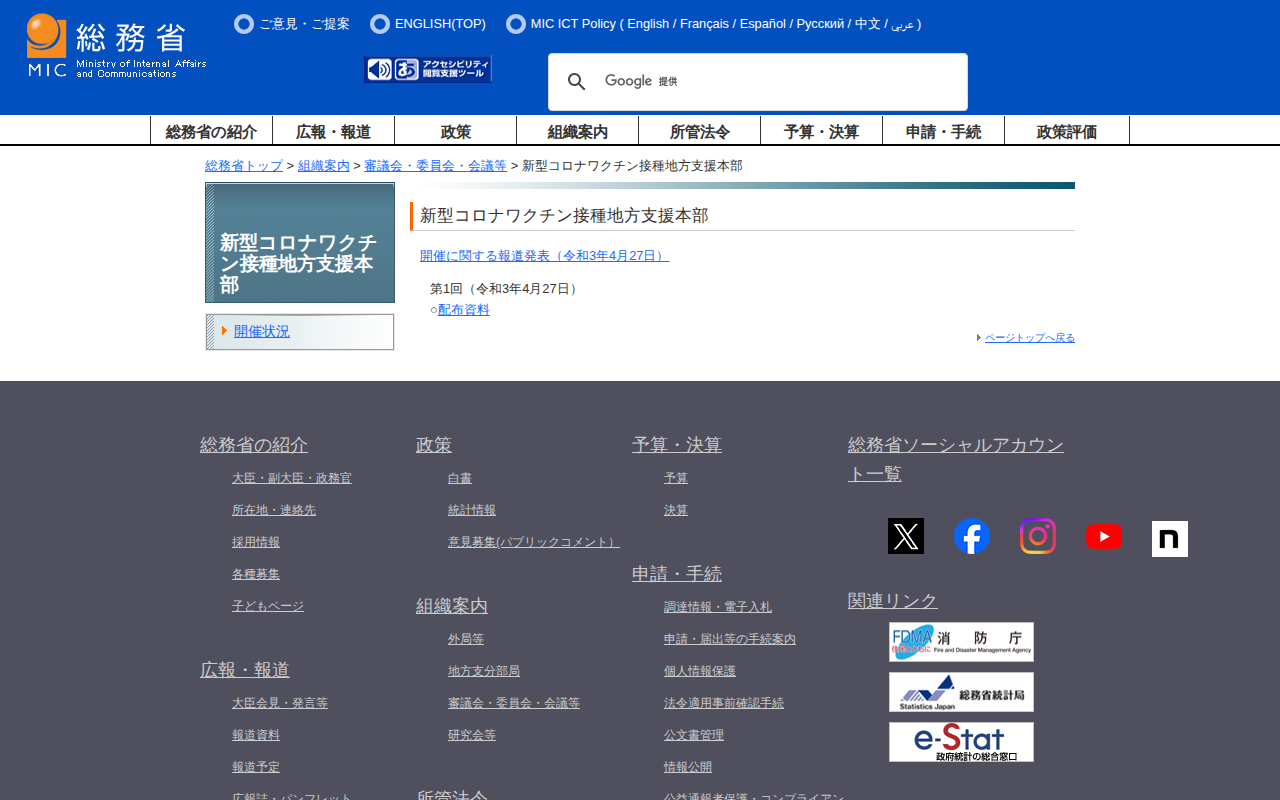Open the accessibility reading support tool
The image size is (1280, 800).
click(x=428, y=69)
